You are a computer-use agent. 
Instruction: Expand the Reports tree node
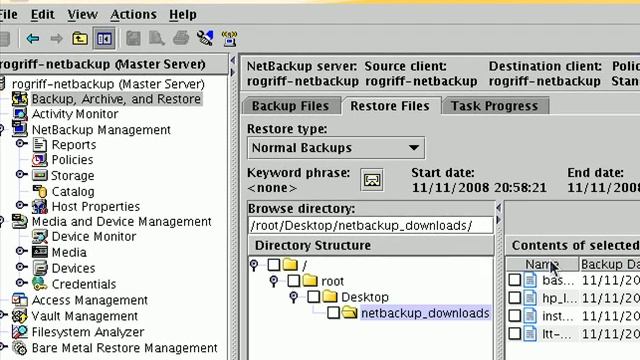pos(21,144)
